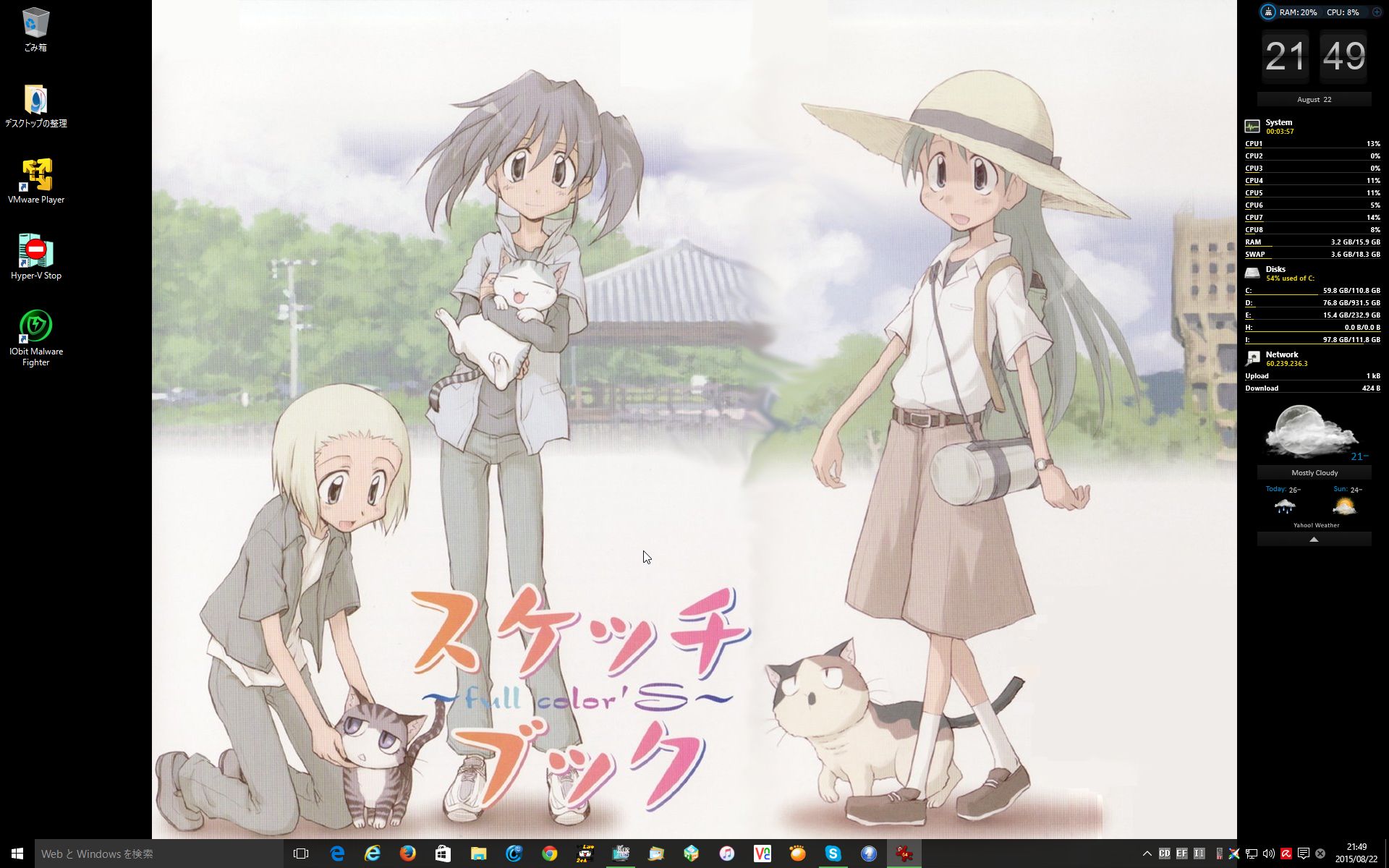Switch to Skype in the taskbar

(833, 854)
